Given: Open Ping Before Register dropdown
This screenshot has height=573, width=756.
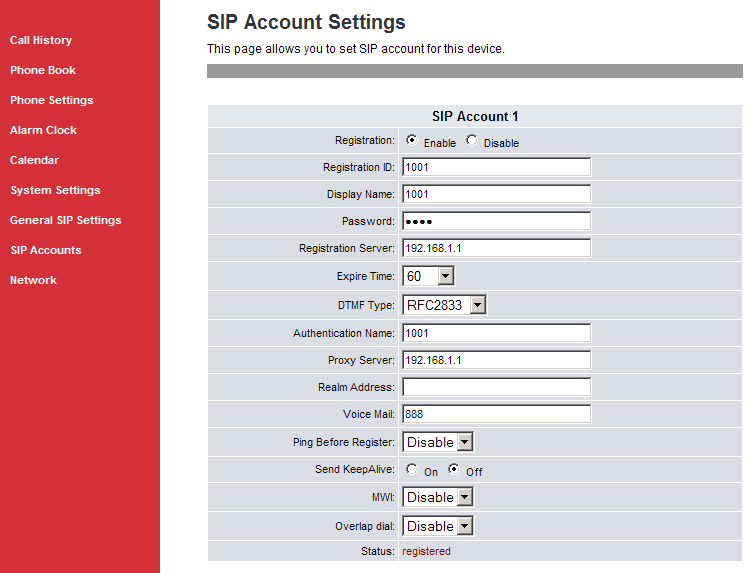Looking at the screenshot, I should coord(438,442).
